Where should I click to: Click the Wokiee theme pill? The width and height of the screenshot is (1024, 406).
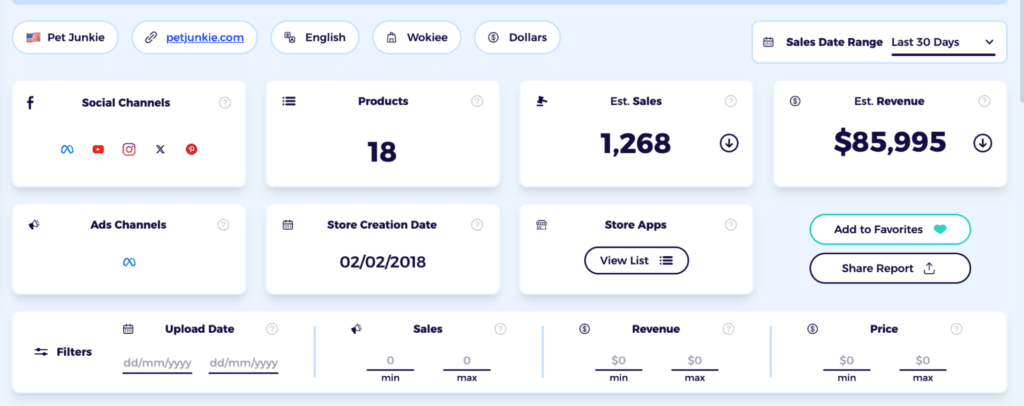[x=417, y=37]
